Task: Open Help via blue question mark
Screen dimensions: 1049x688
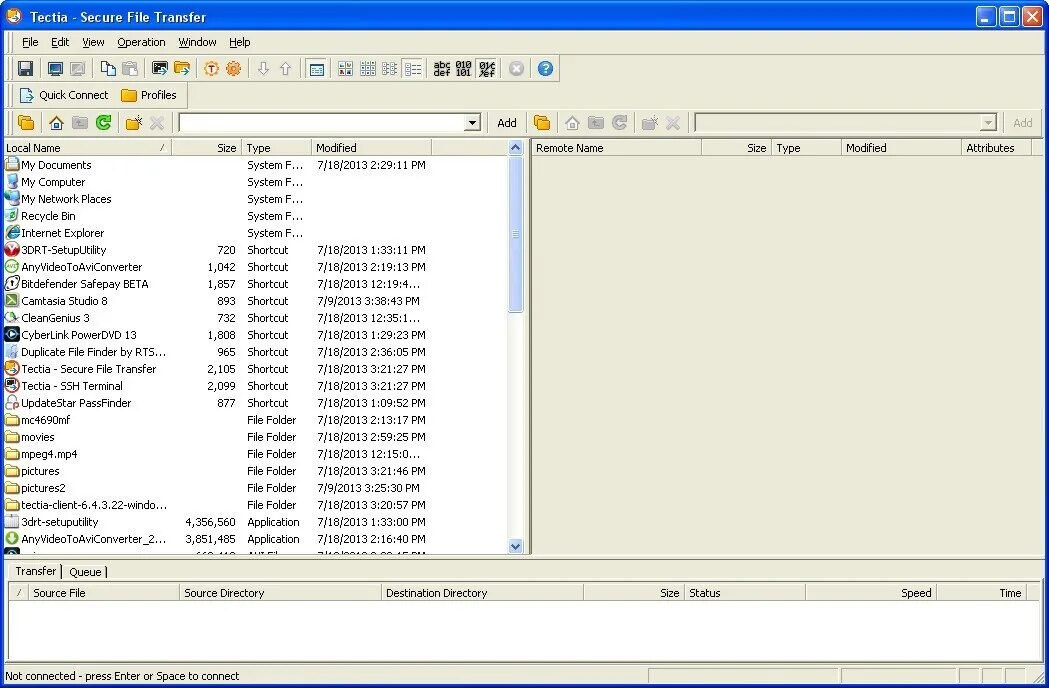Action: [545, 68]
